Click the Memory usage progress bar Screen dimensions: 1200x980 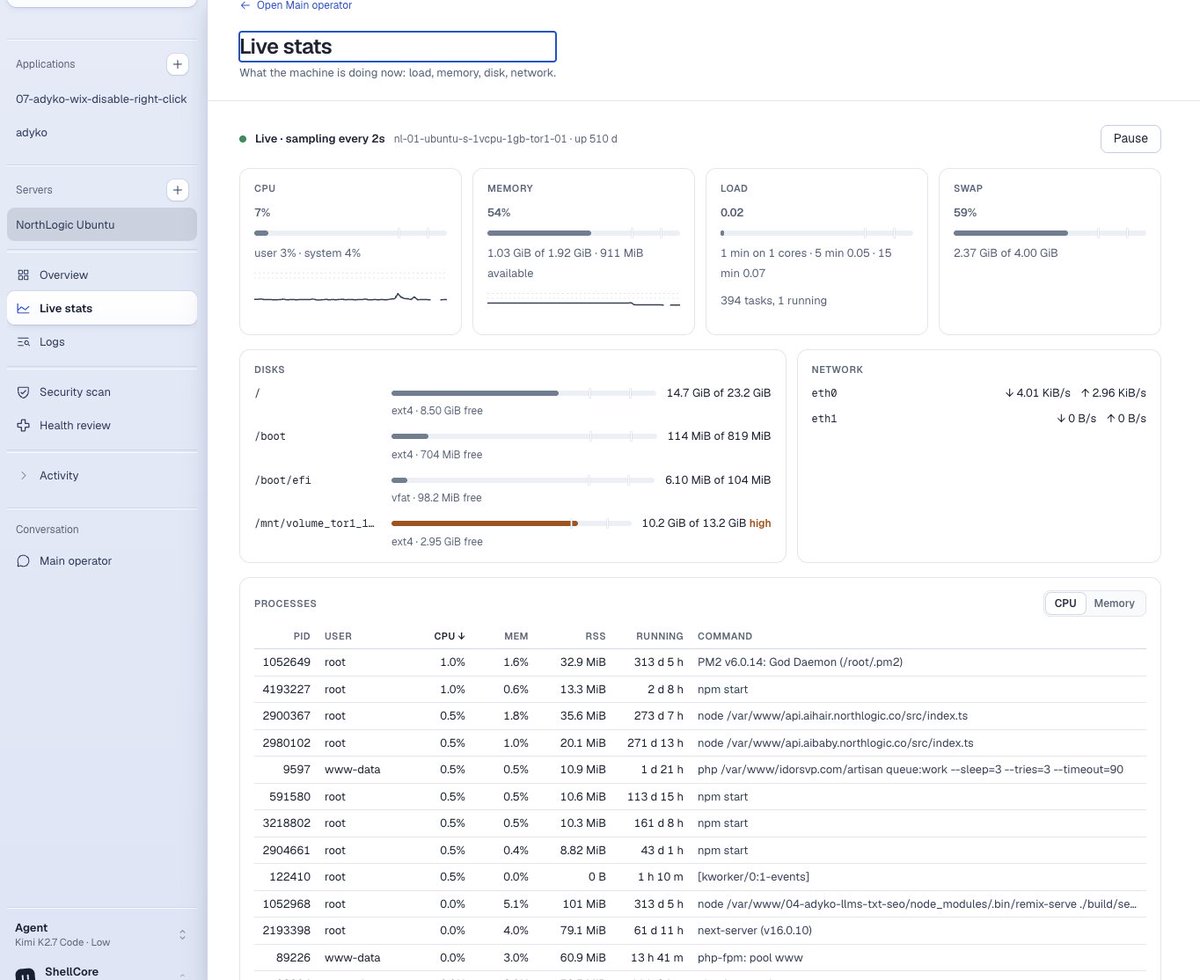coord(583,233)
